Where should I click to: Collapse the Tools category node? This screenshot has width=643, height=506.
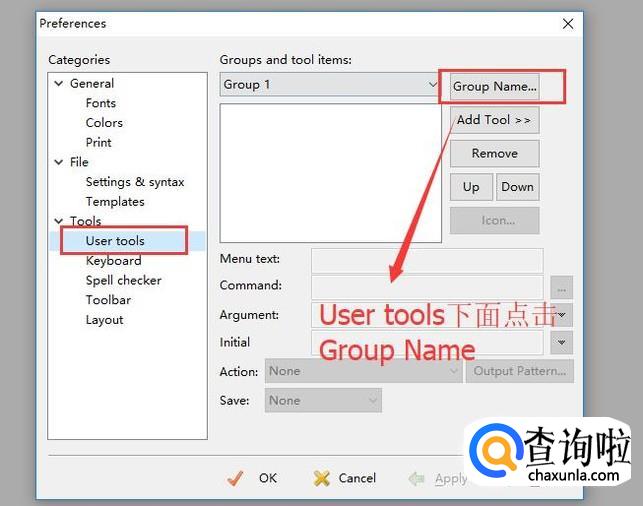click(59, 221)
